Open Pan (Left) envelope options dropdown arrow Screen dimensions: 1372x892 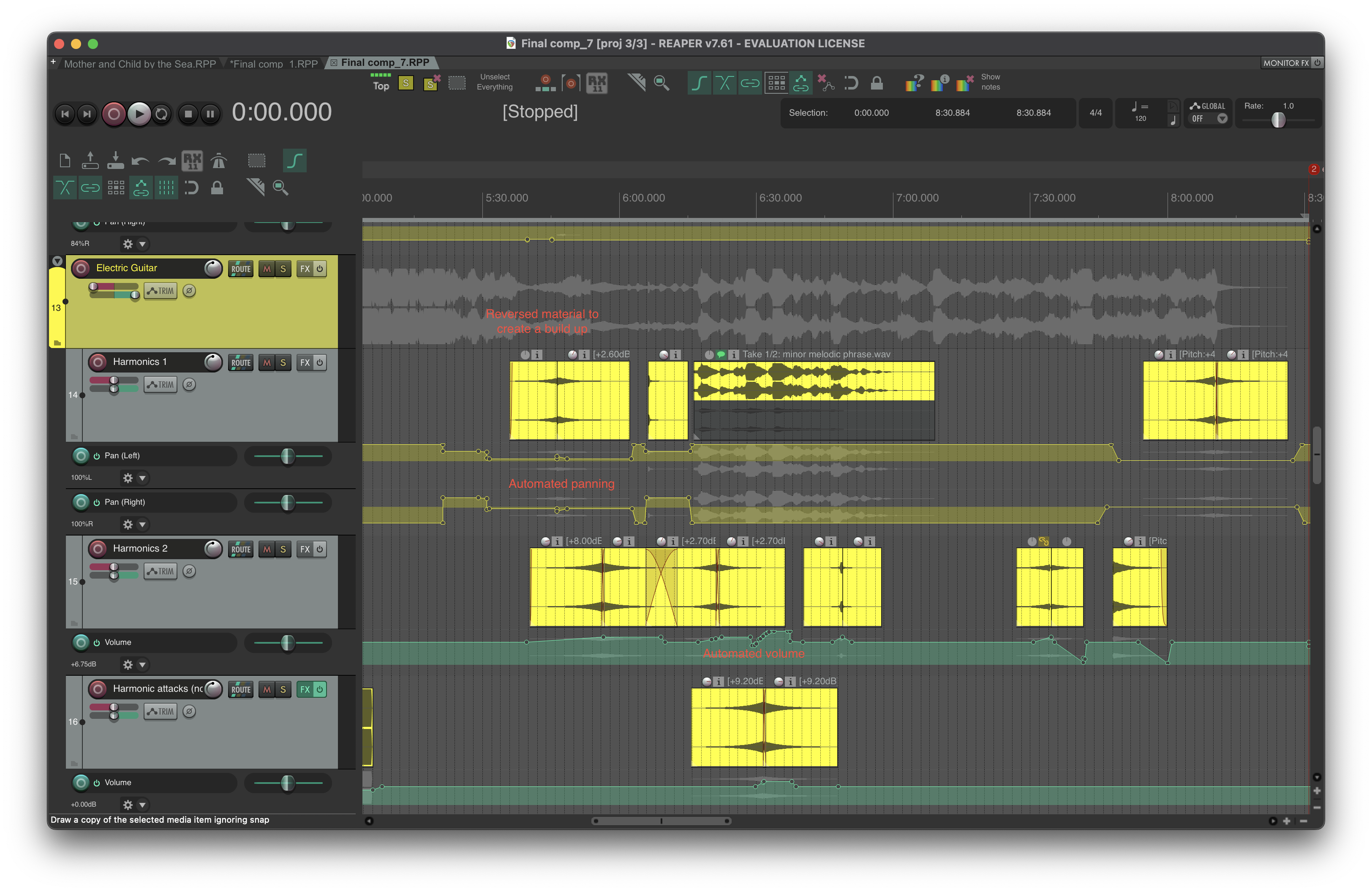pos(142,478)
